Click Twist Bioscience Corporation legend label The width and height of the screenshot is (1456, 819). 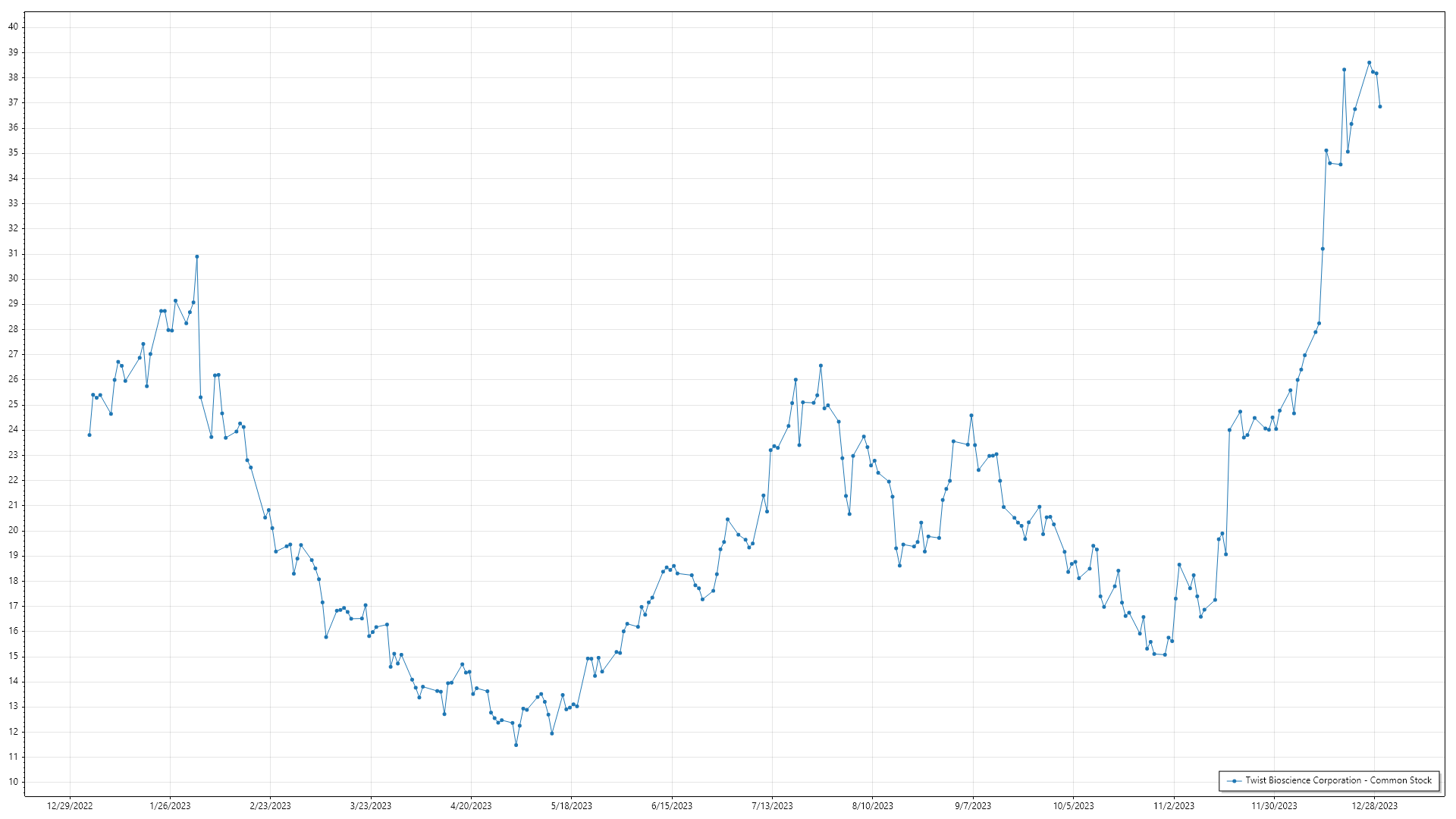click(x=1338, y=780)
